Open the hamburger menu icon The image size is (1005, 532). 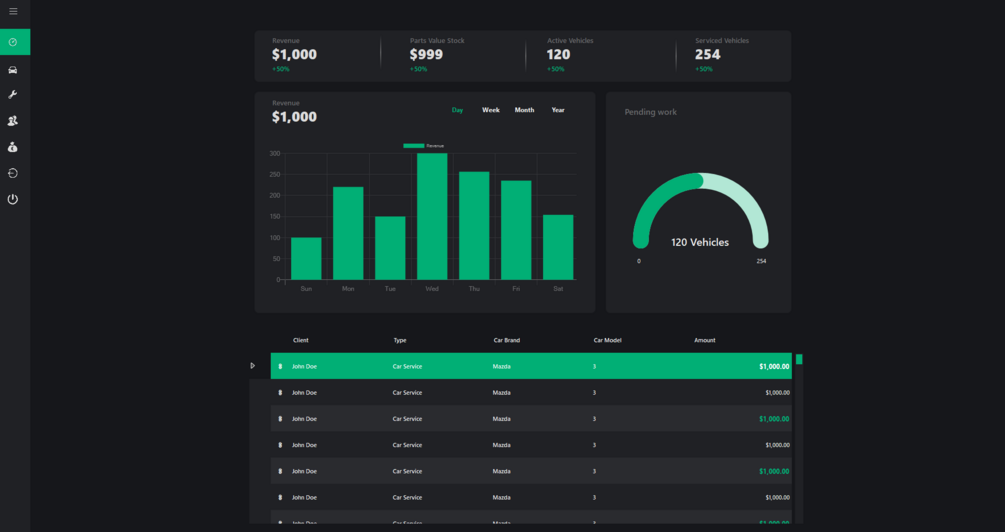pos(13,12)
